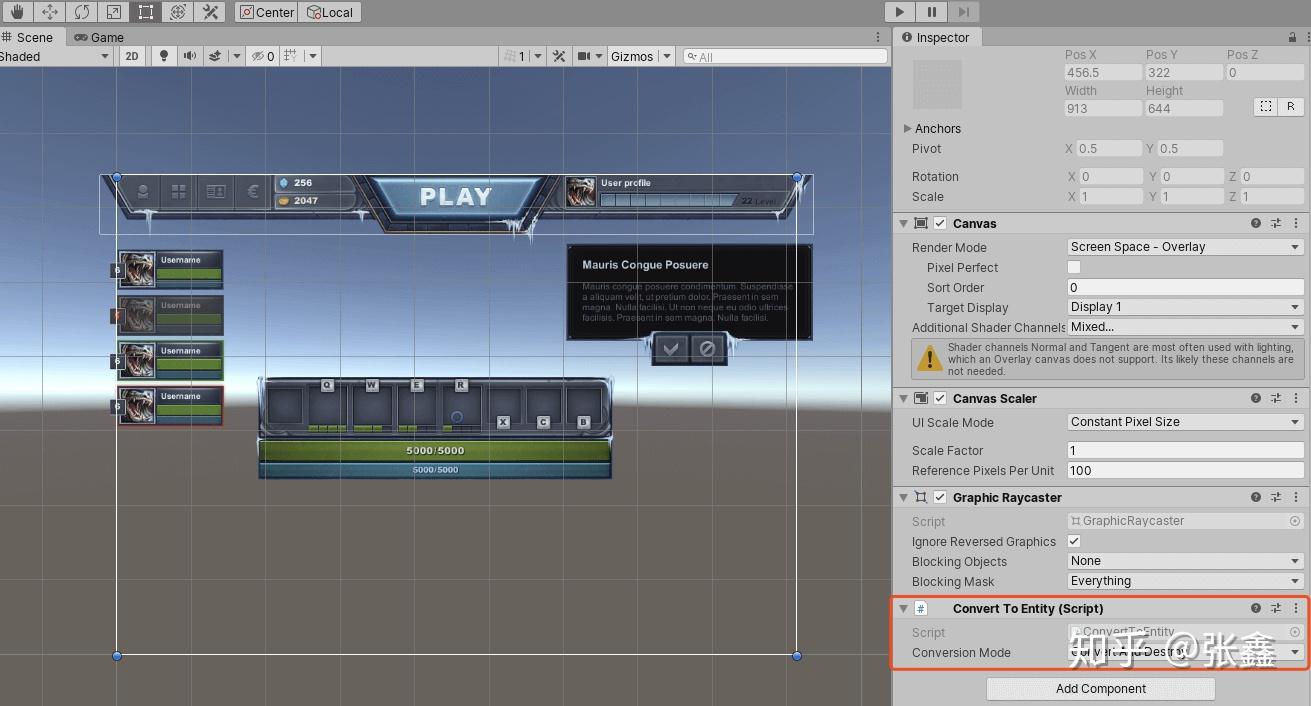The width and height of the screenshot is (1311, 706).
Task: Click Add Component button
Action: (1101, 688)
